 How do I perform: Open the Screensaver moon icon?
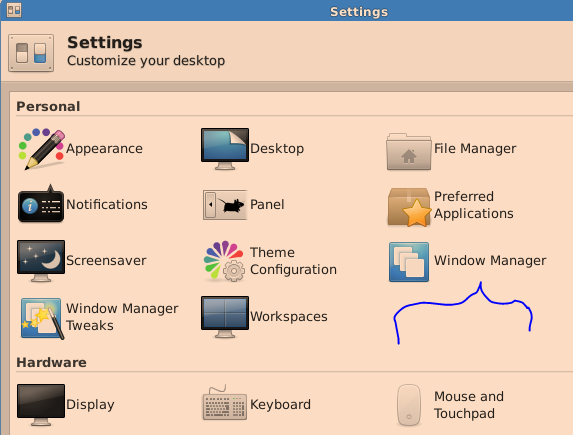41,261
